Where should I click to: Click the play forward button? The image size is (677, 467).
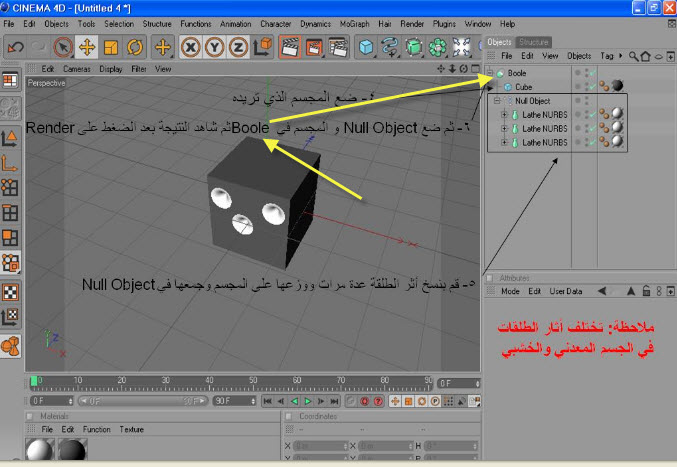pyautogui.click(x=308, y=401)
